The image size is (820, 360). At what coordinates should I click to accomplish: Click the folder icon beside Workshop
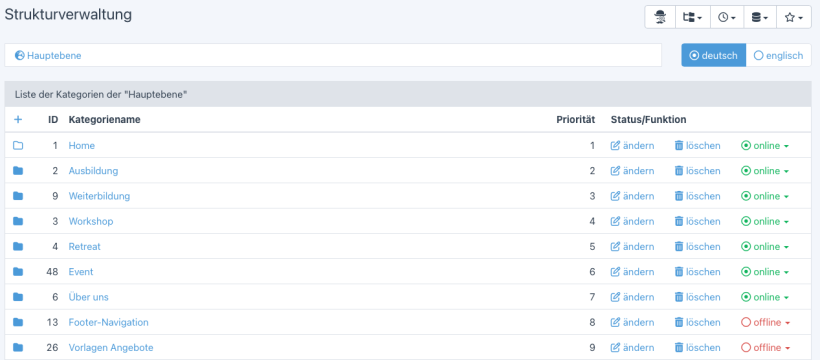click(18, 221)
